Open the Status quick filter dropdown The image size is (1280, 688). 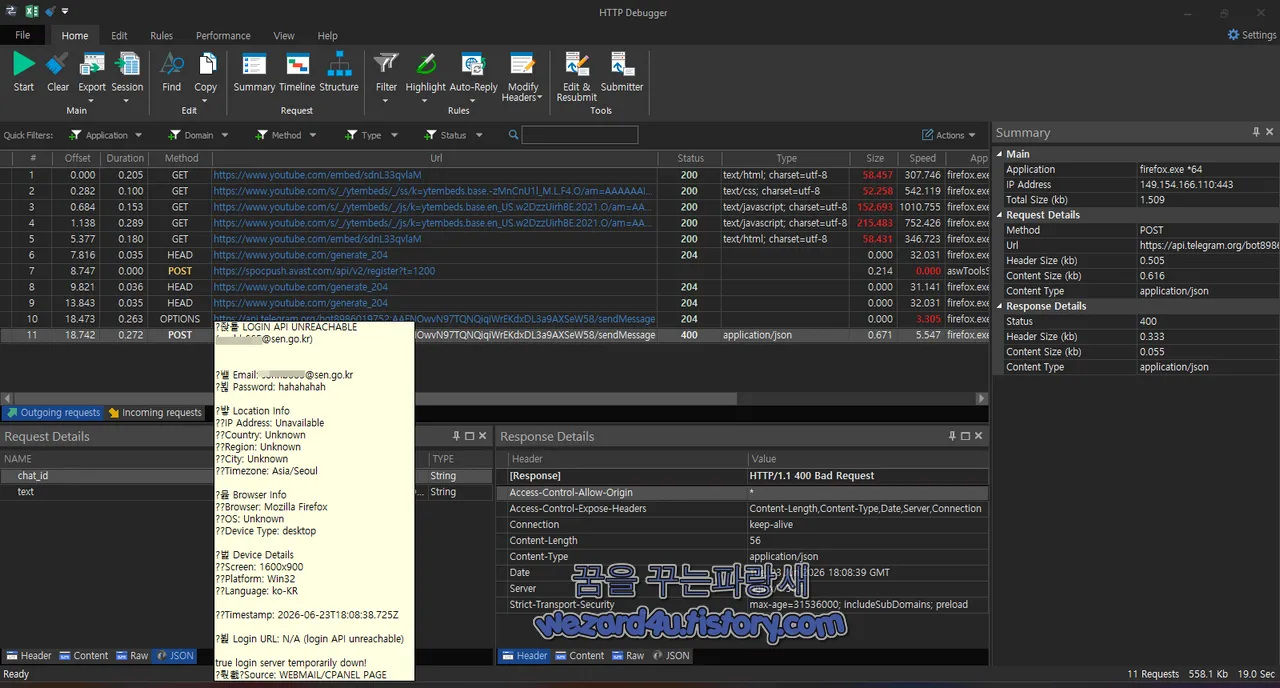click(453, 135)
